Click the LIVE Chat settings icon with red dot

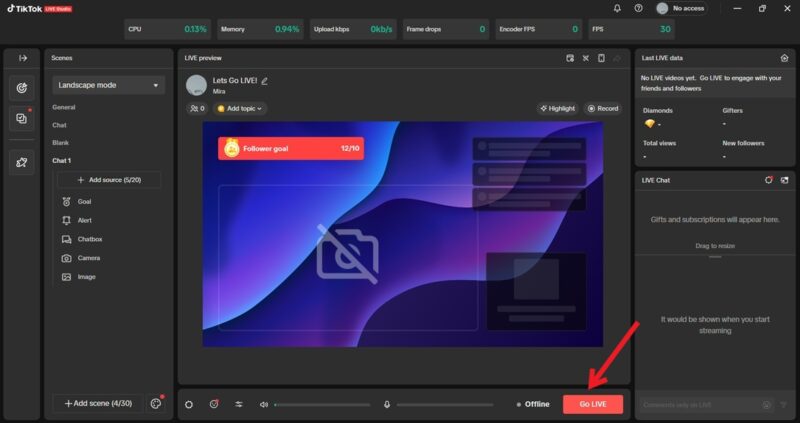768,180
